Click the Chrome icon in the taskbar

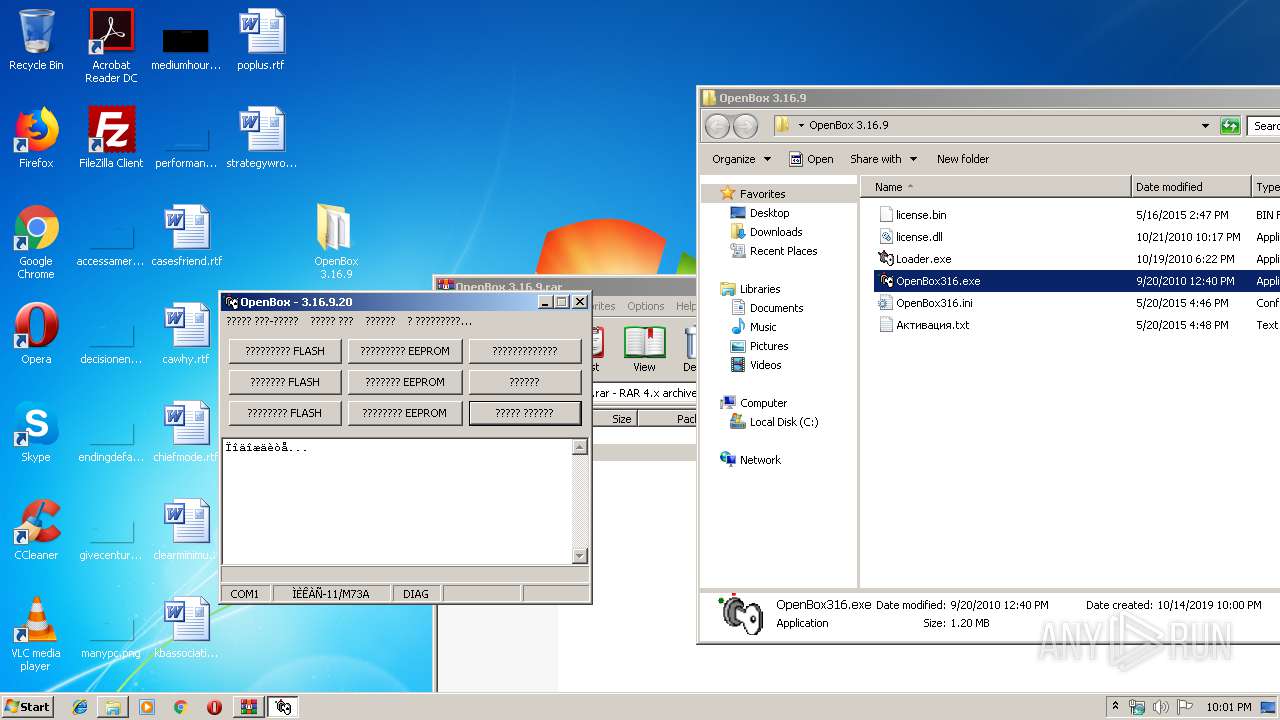click(180, 707)
